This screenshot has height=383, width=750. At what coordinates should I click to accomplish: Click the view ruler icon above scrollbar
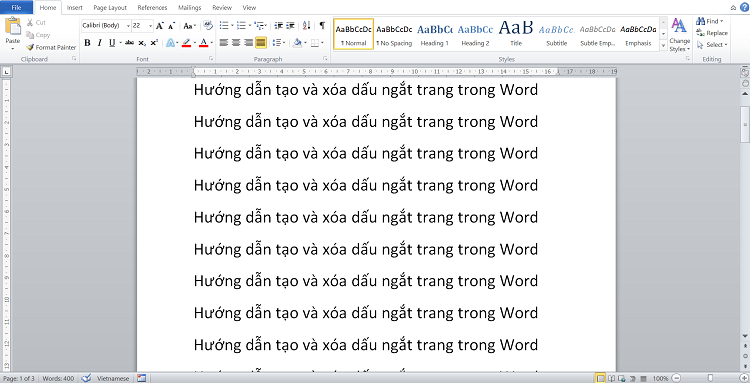point(745,72)
